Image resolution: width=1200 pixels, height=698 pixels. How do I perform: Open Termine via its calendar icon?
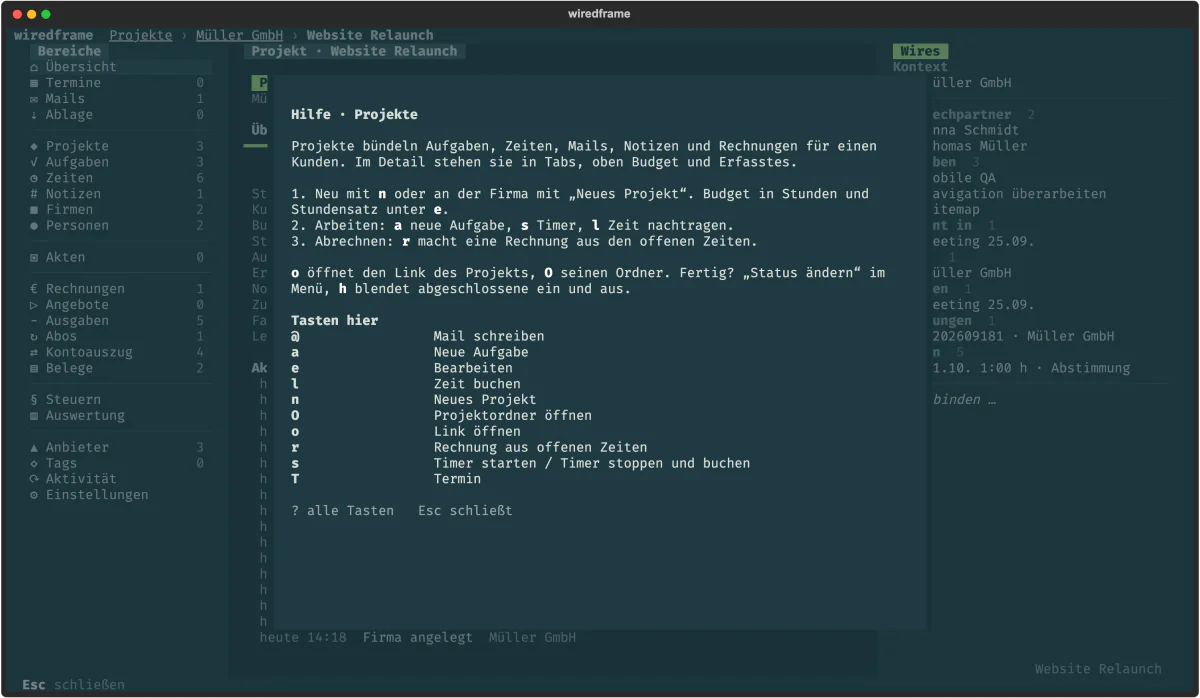tap(35, 83)
